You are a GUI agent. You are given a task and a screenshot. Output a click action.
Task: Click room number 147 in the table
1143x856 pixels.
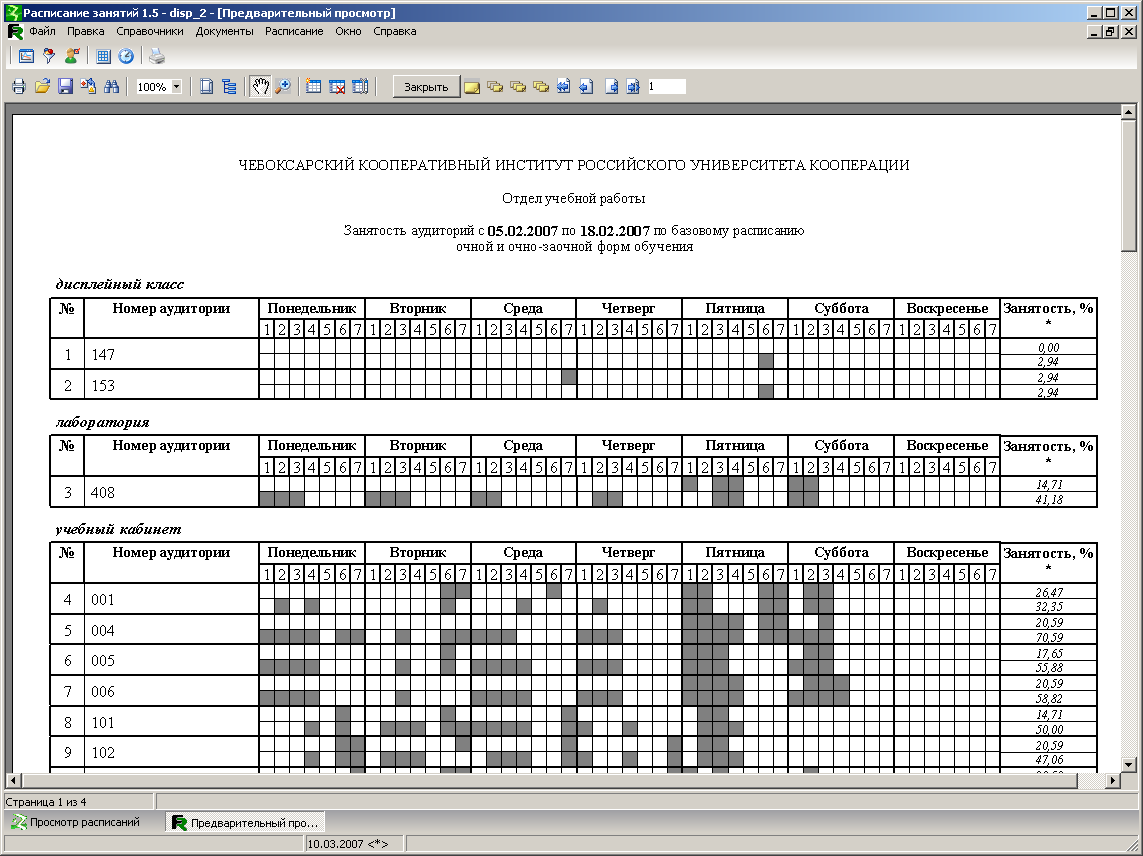coord(103,355)
